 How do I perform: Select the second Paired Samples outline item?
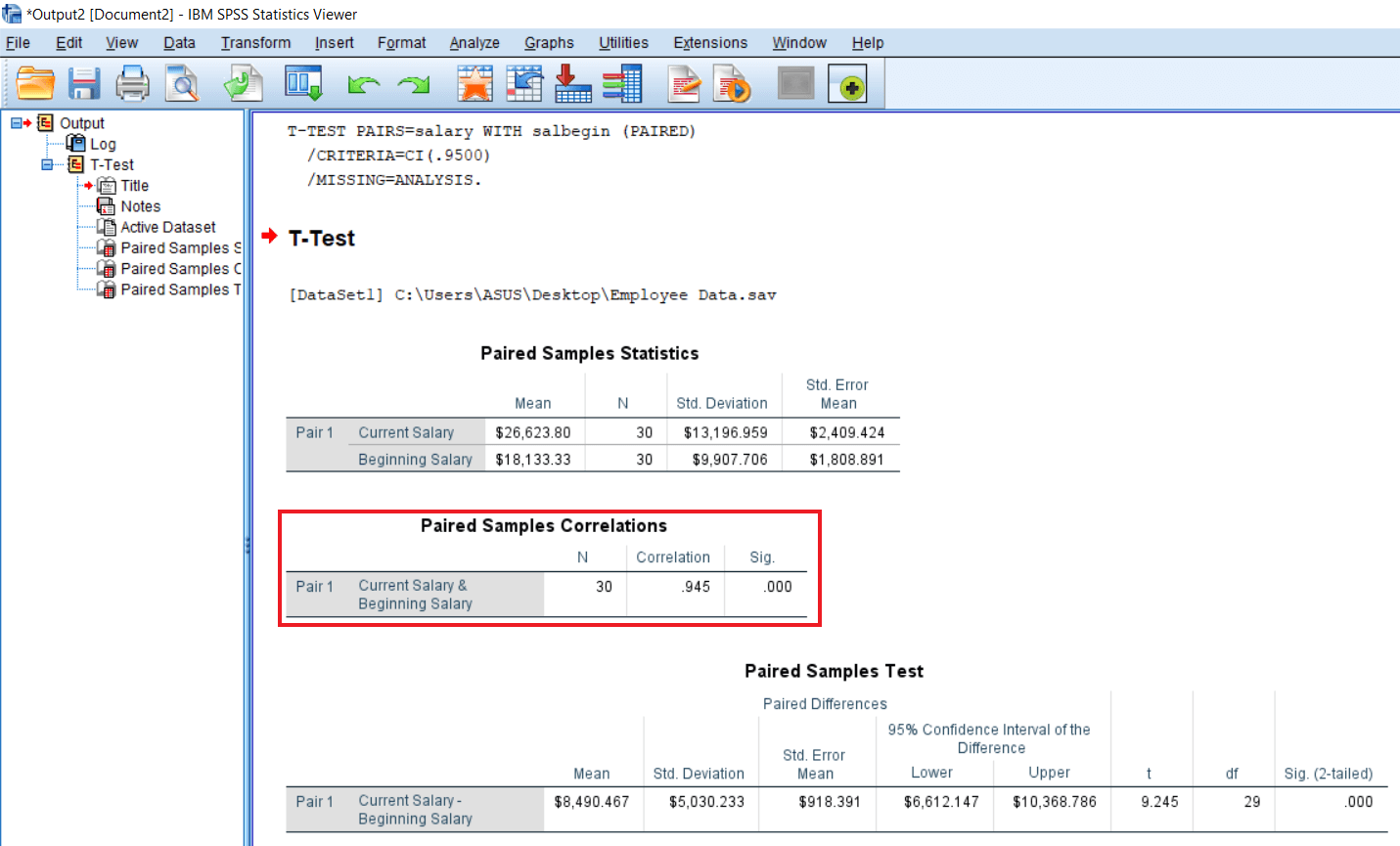pyautogui.click(x=180, y=269)
